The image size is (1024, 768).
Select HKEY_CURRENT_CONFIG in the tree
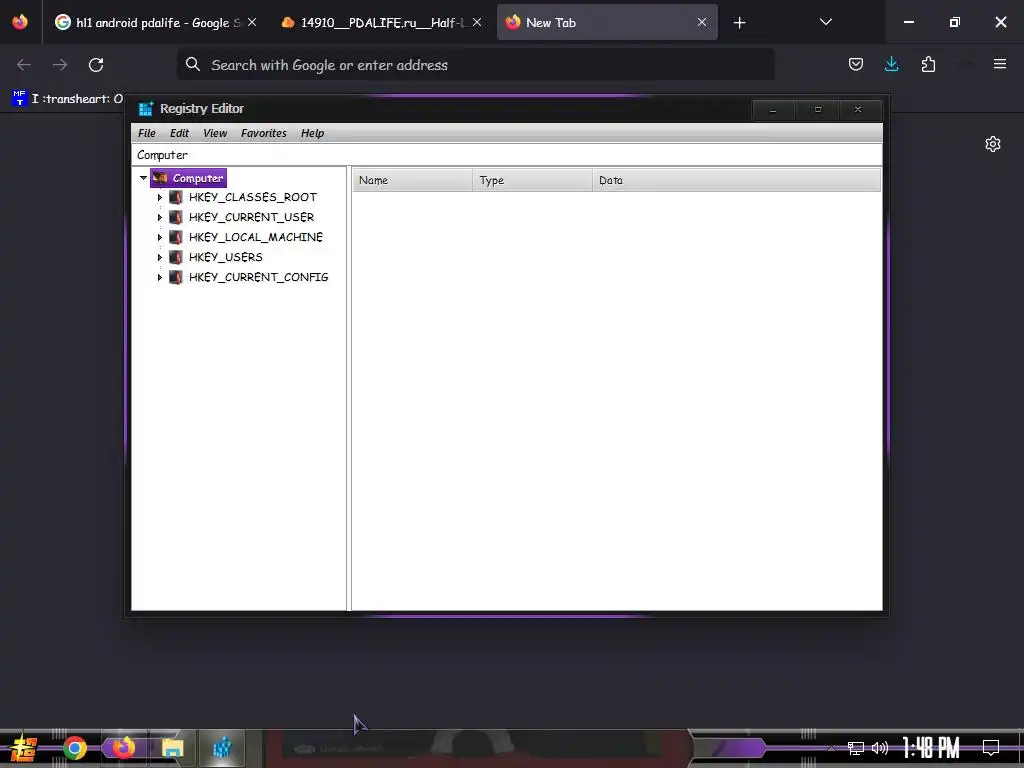258,277
